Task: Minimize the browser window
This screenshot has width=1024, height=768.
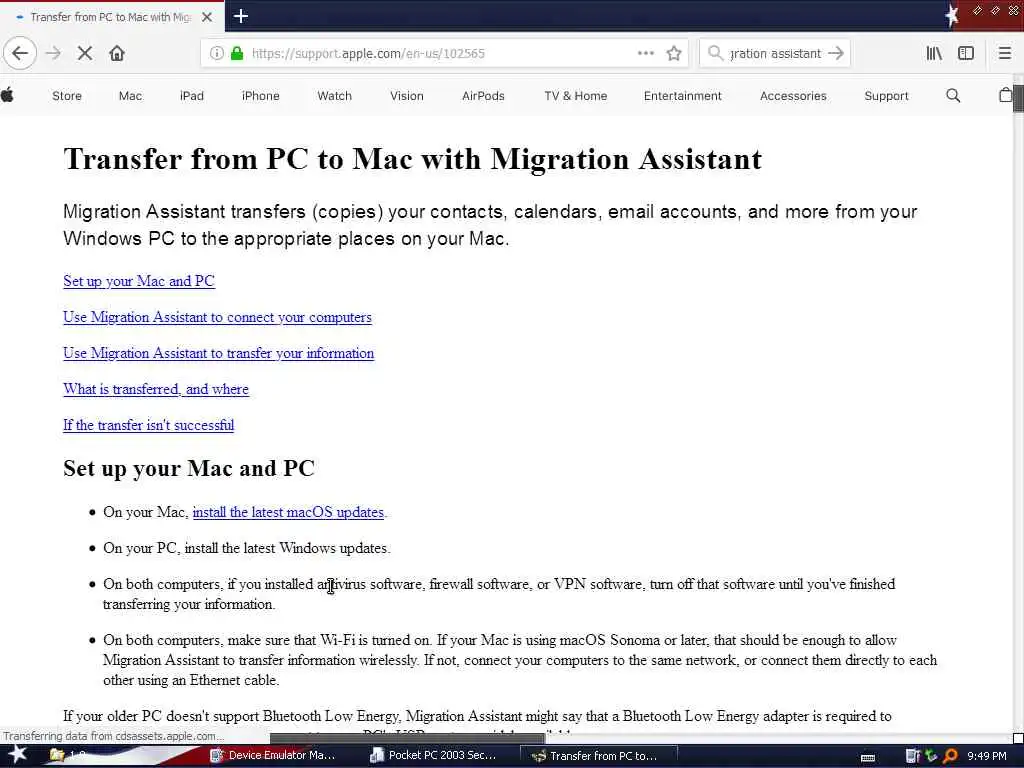Action: point(978,10)
